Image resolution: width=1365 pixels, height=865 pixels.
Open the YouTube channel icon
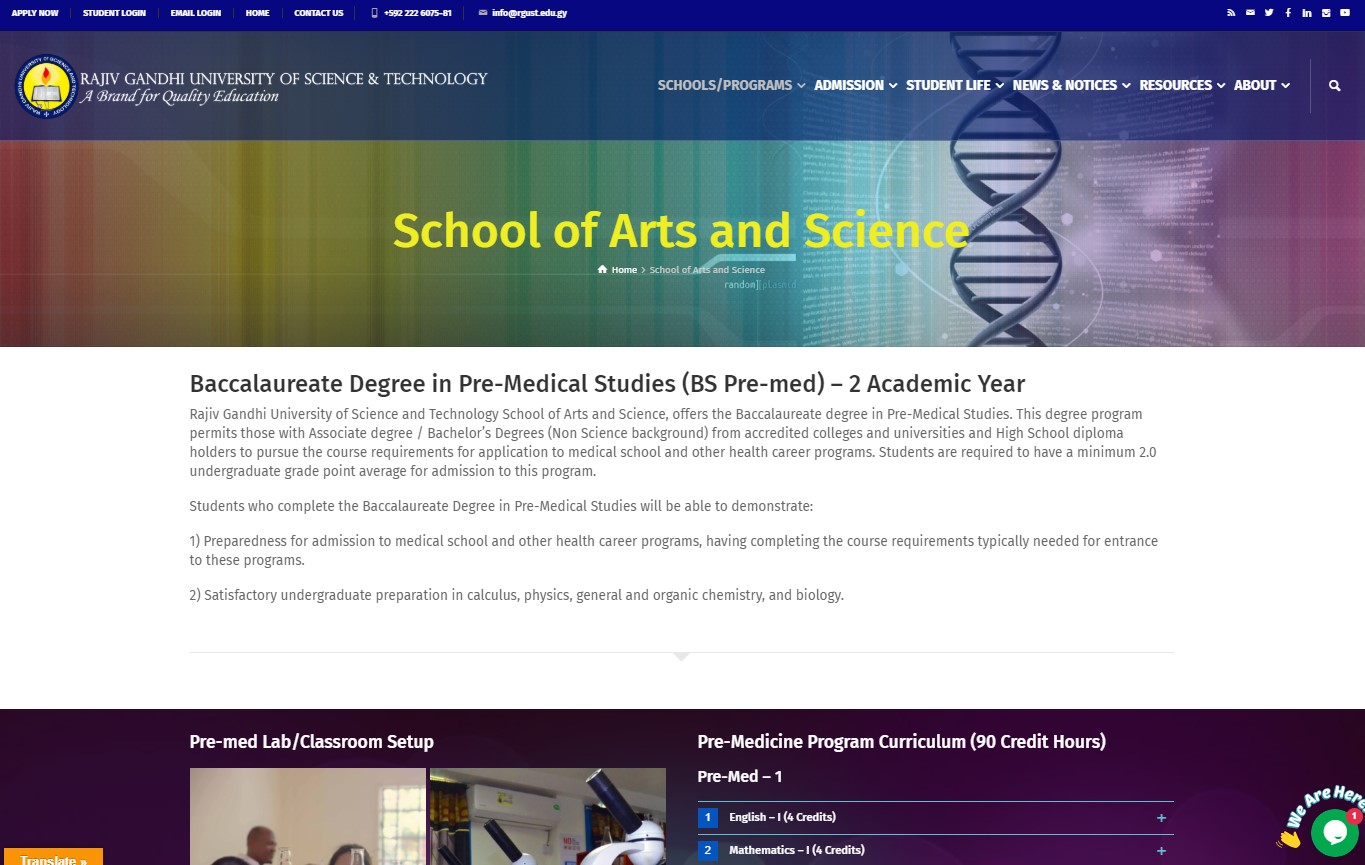pyautogui.click(x=1345, y=13)
